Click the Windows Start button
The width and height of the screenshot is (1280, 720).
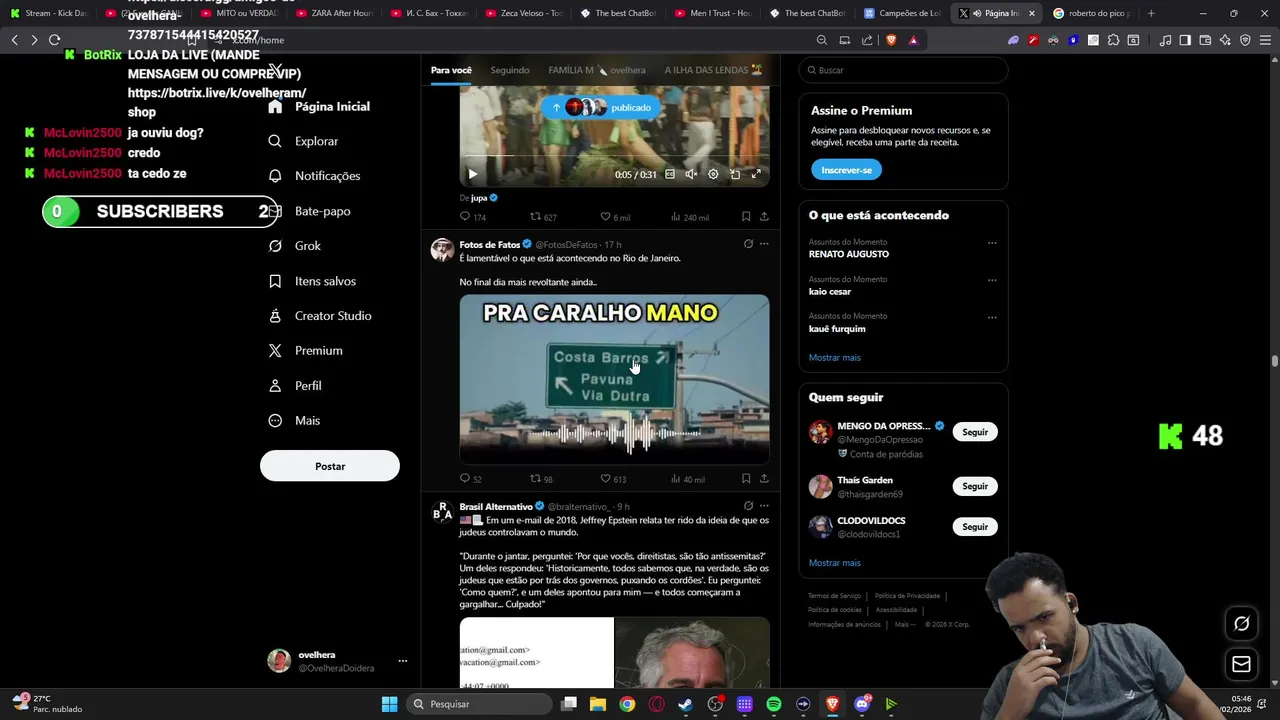pyautogui.click(x=390, y=704)
